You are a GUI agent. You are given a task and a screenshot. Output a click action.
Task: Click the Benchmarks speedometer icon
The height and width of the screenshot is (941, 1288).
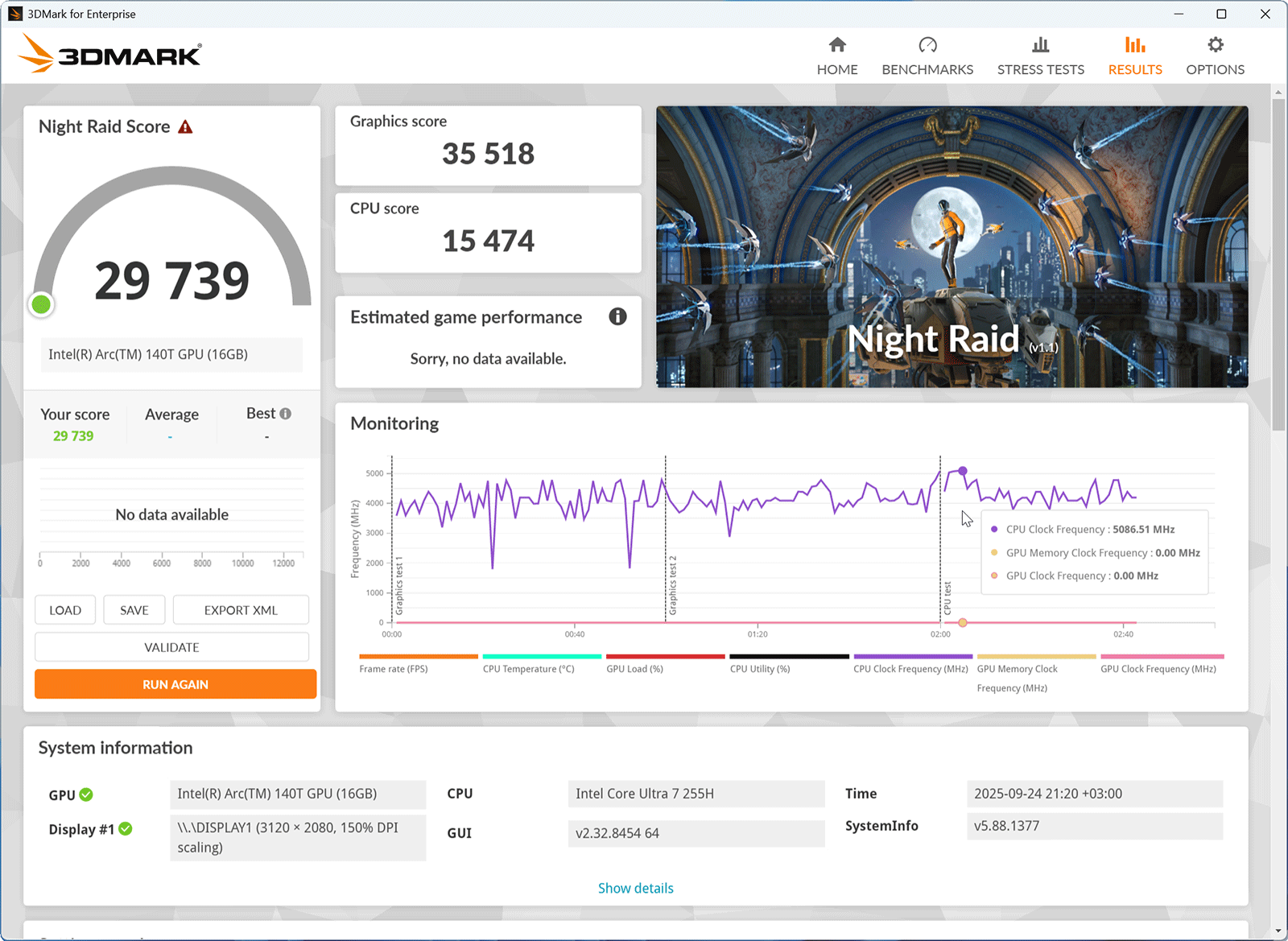coord(927,44)
